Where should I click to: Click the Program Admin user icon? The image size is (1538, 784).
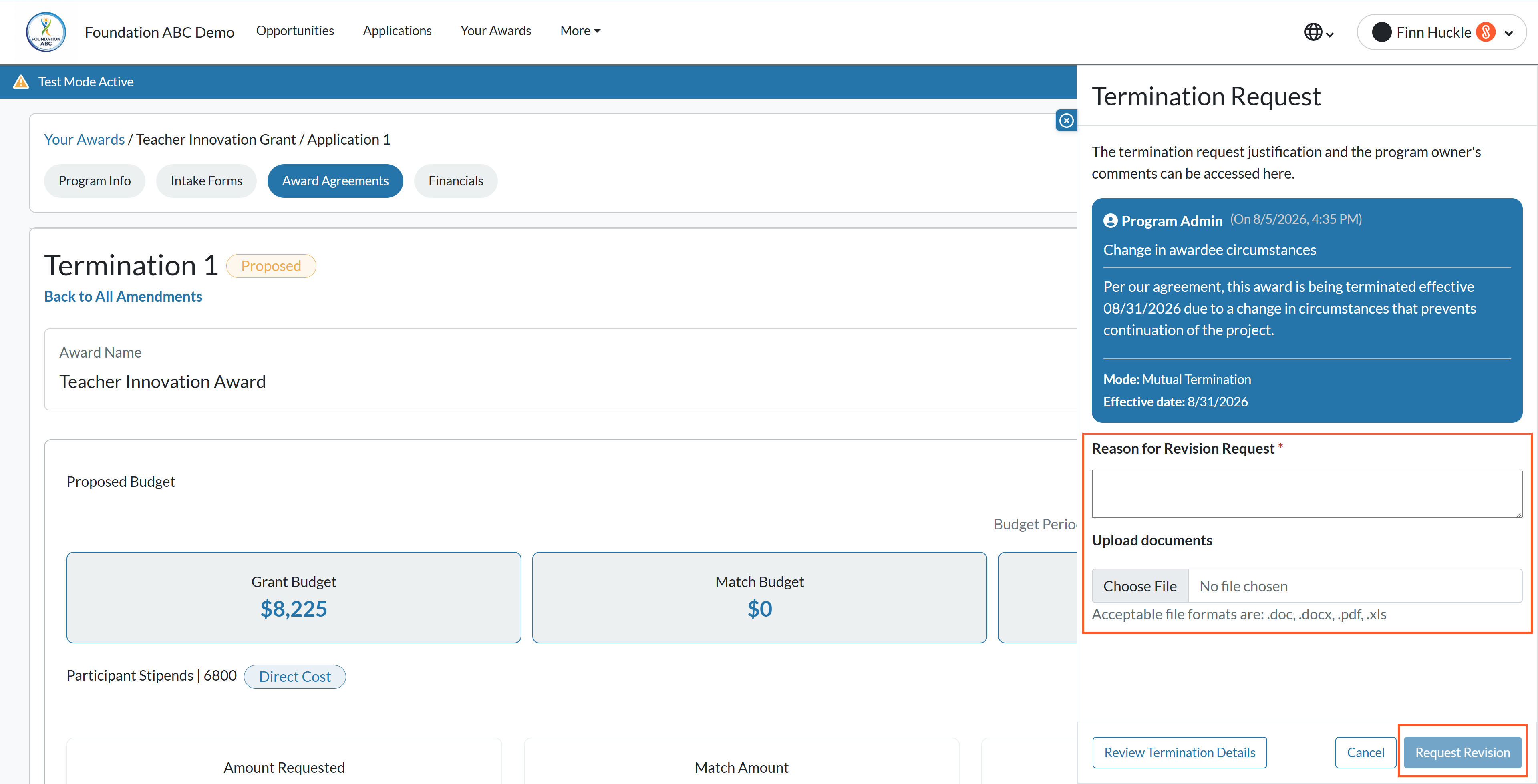pyautogui.click(x=1110, y=221)
